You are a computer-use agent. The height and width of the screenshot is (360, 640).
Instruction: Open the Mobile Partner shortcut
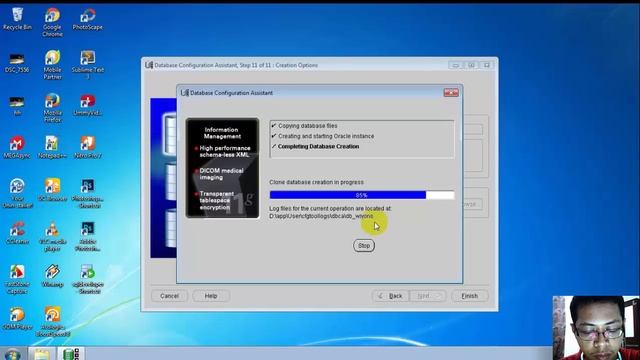point(52,65)
